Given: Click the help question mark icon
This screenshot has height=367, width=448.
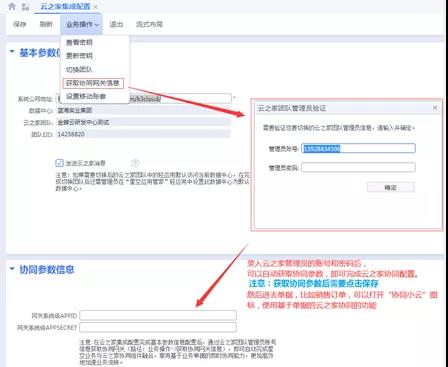Looking at the screenshot, I should point(135,163).
